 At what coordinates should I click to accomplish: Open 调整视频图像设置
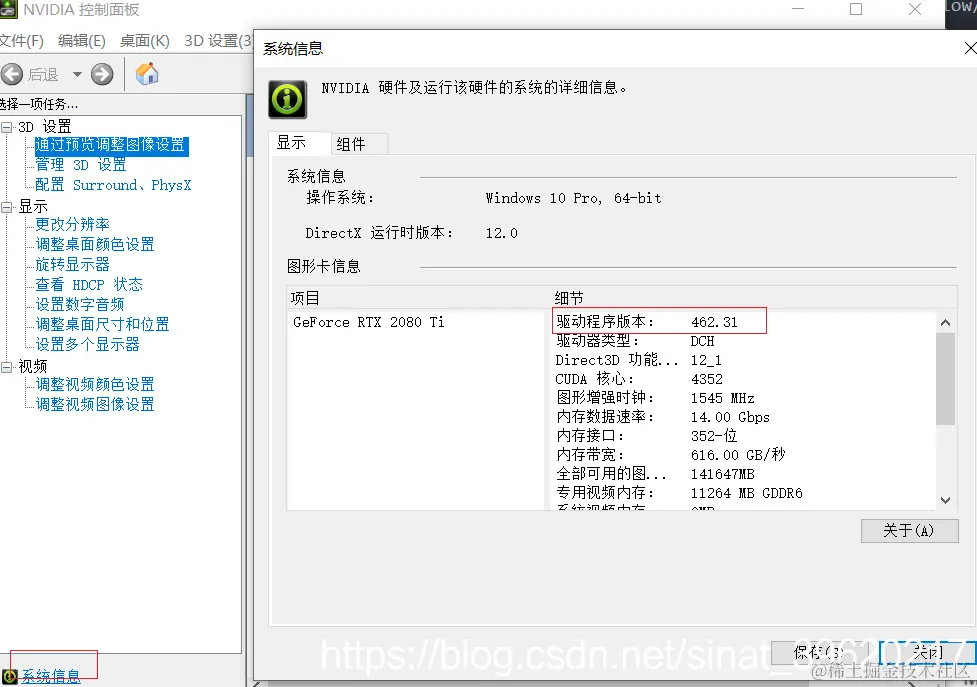pyautogui.click(x=95, y=404)
